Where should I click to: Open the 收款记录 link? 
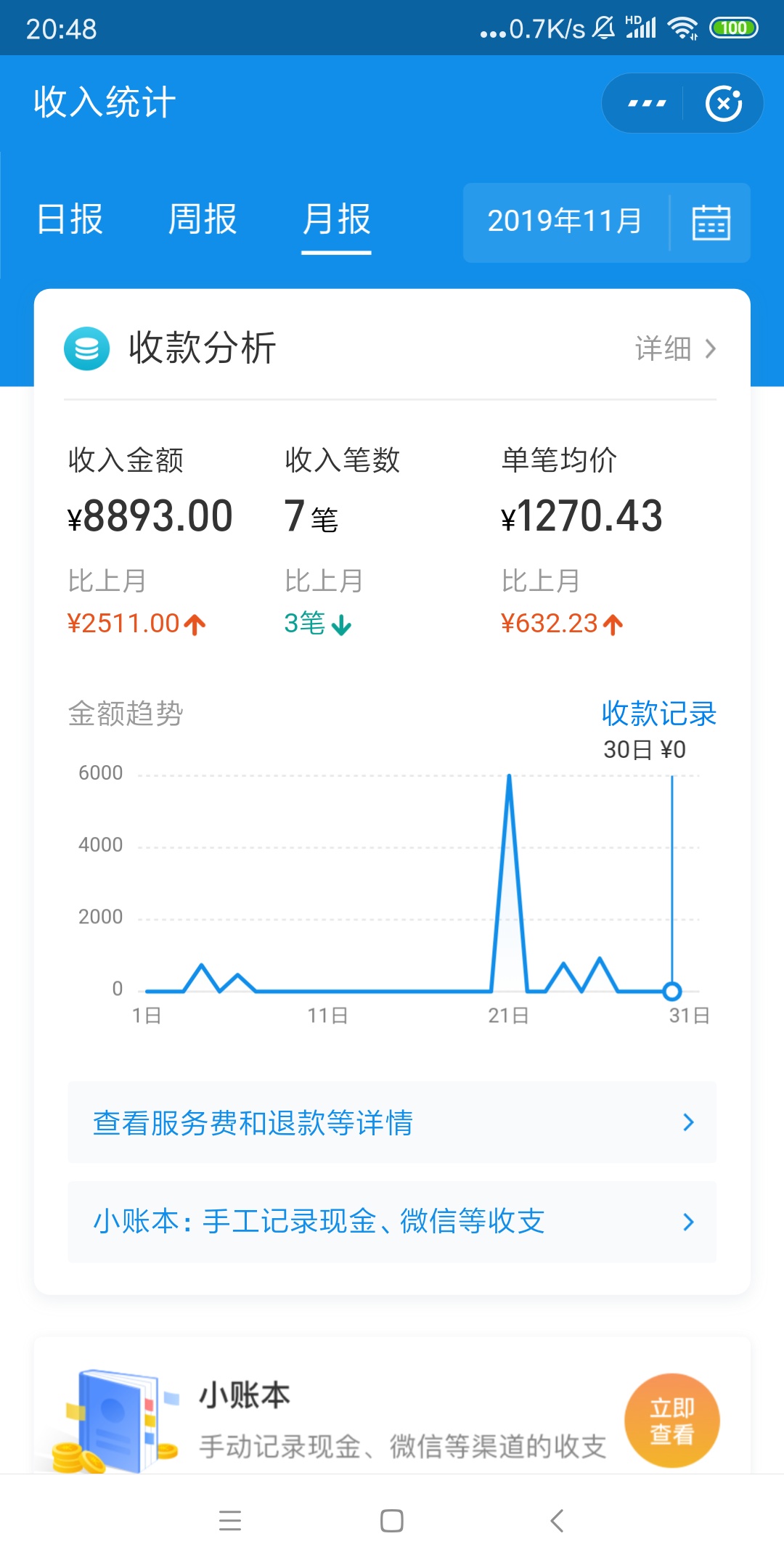(x=659, y=714)
